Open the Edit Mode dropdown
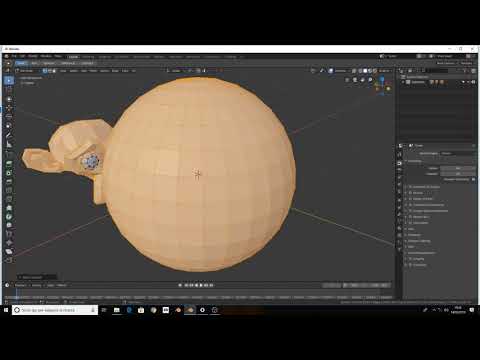Viewport: 480px width, 360px height. (x=28, y=71)
